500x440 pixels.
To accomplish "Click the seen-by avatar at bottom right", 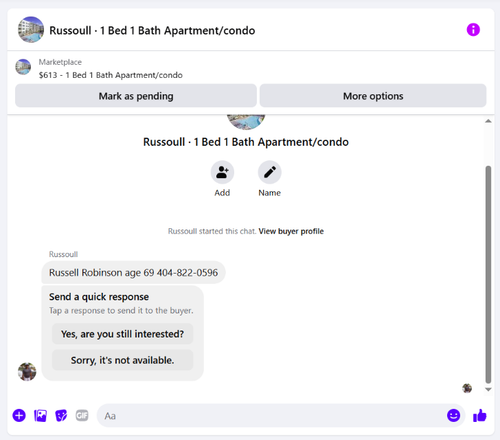I will (x=467, y=388).
